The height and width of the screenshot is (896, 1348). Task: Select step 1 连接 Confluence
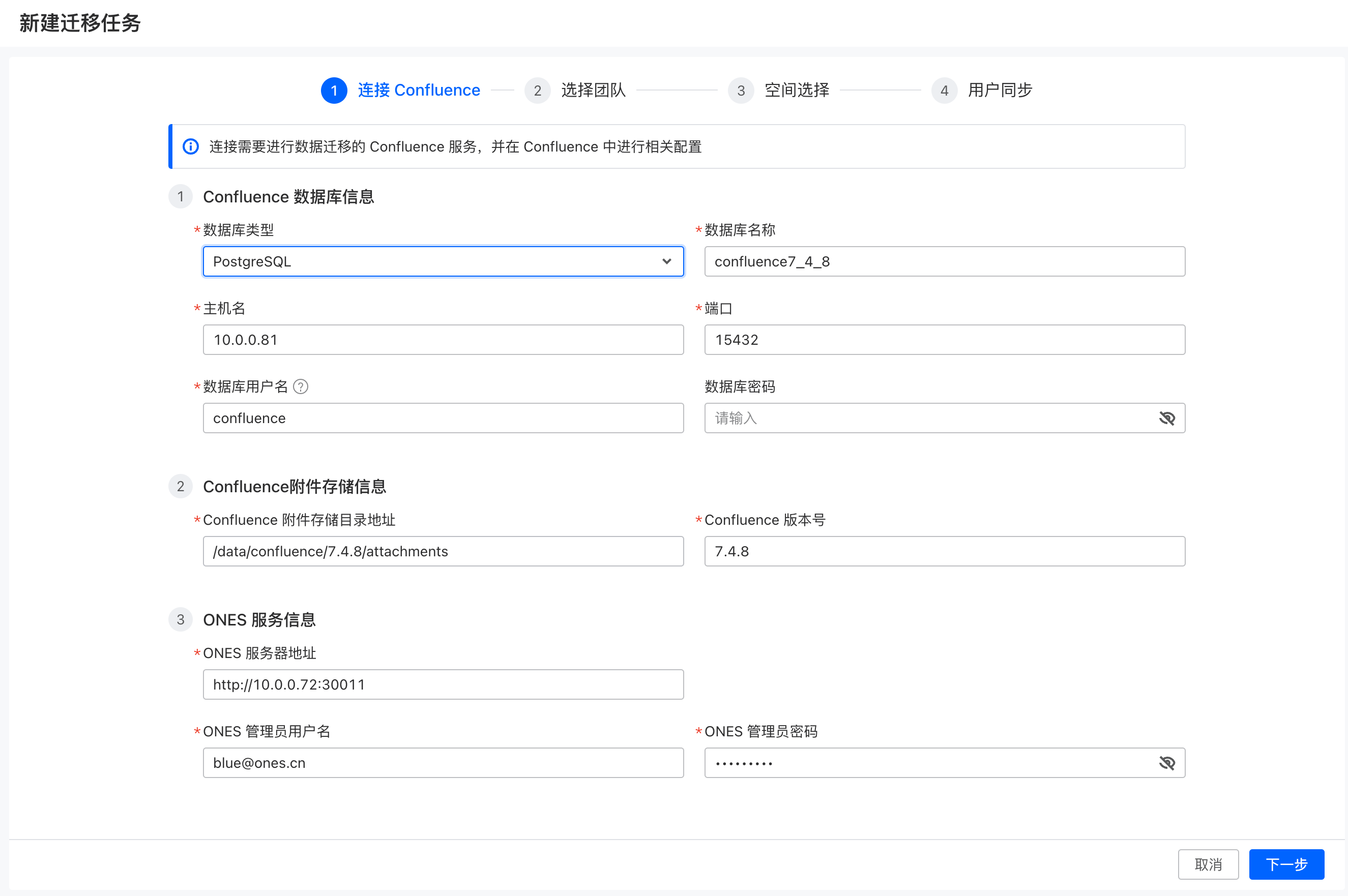401,91
